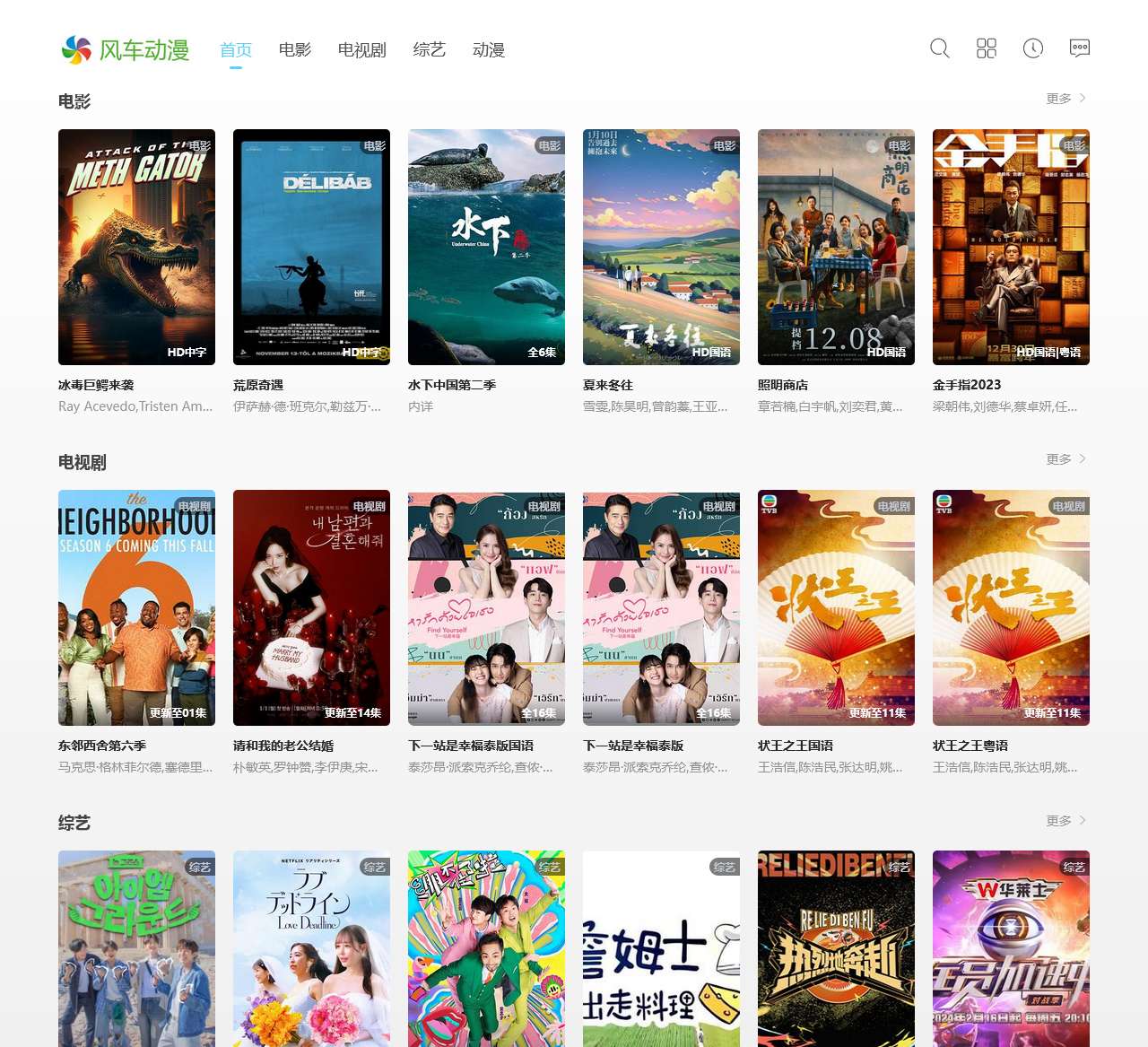
Task: Click the 夏来冬往 title text
Action: point(608,385)
